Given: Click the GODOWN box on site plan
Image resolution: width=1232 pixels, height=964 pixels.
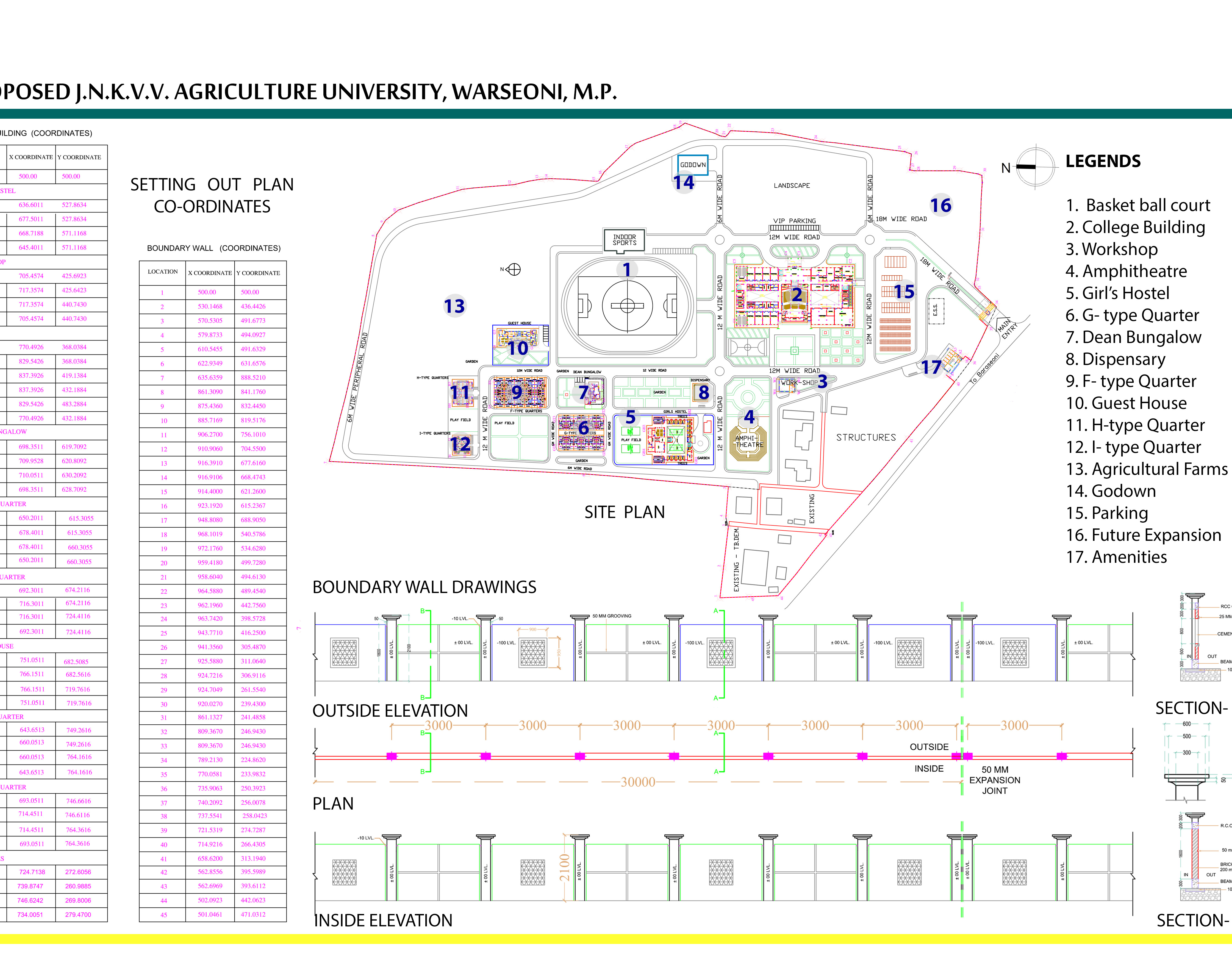Looking at the screenshot, I should click(x=692, y=165).
